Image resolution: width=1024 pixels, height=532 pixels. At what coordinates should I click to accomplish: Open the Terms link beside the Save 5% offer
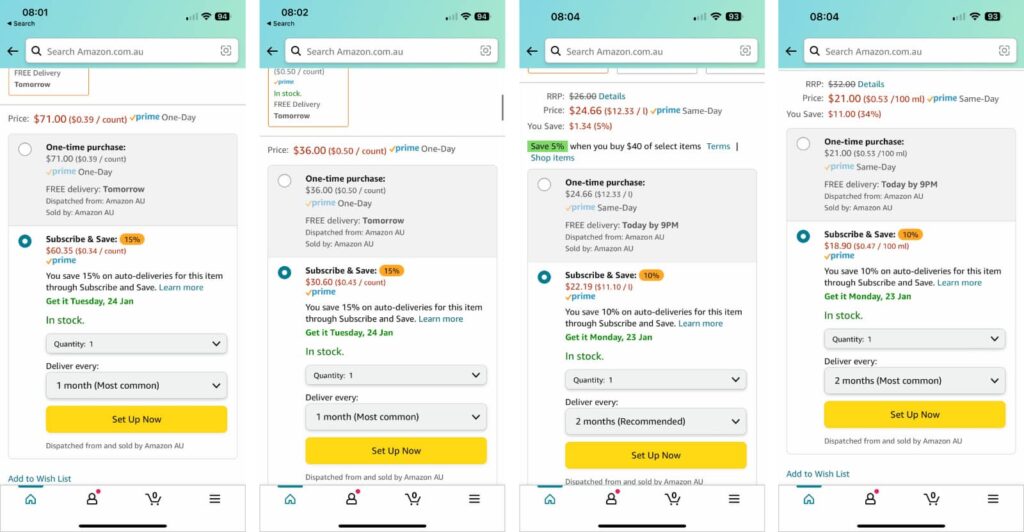click(718, 147)
